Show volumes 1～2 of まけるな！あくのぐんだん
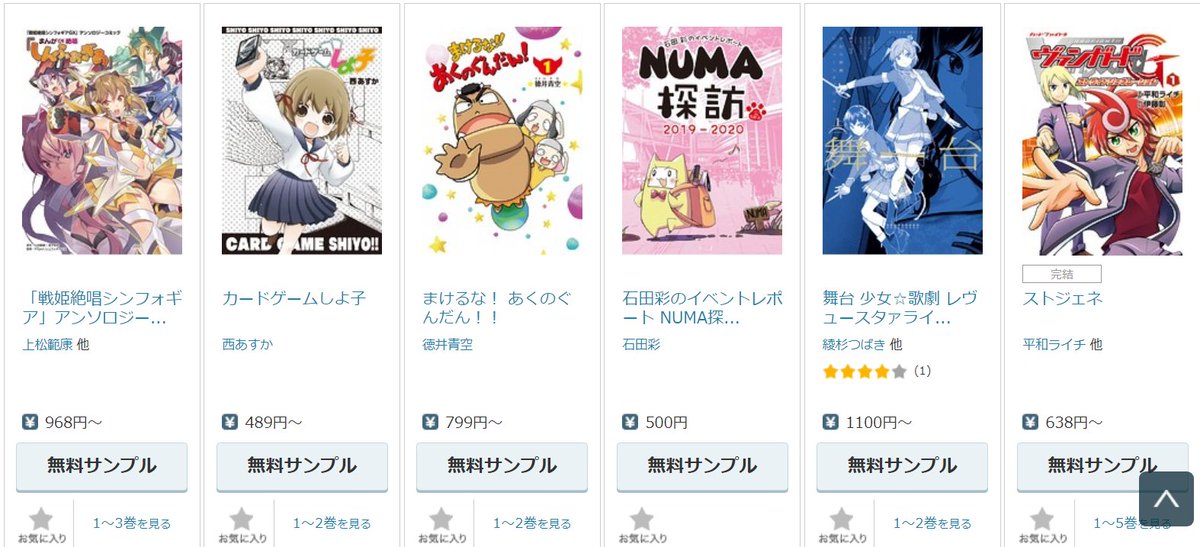This screenshot has width=1200, height=547. [x=532, y=523]
